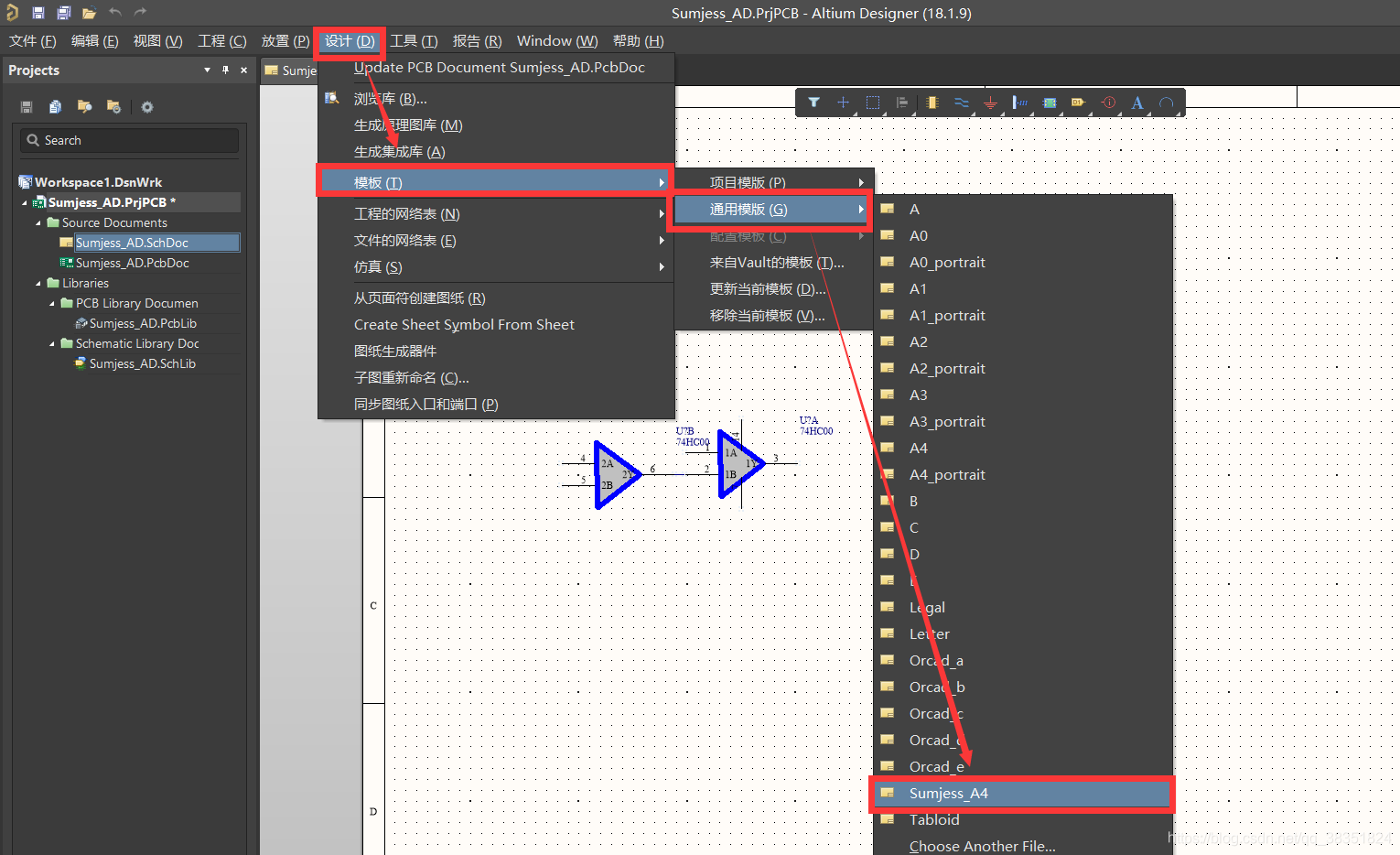This screenshot has width=1400, height=855.
Task: Select the A4_portrait template
Action: click(1023, 475)
